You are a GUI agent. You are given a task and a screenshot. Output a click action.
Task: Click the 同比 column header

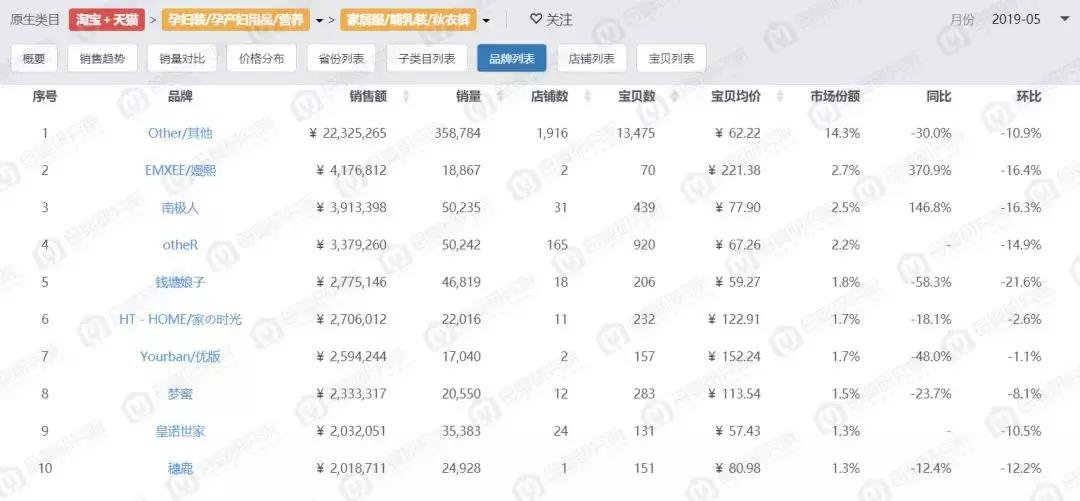pos(939,96)
